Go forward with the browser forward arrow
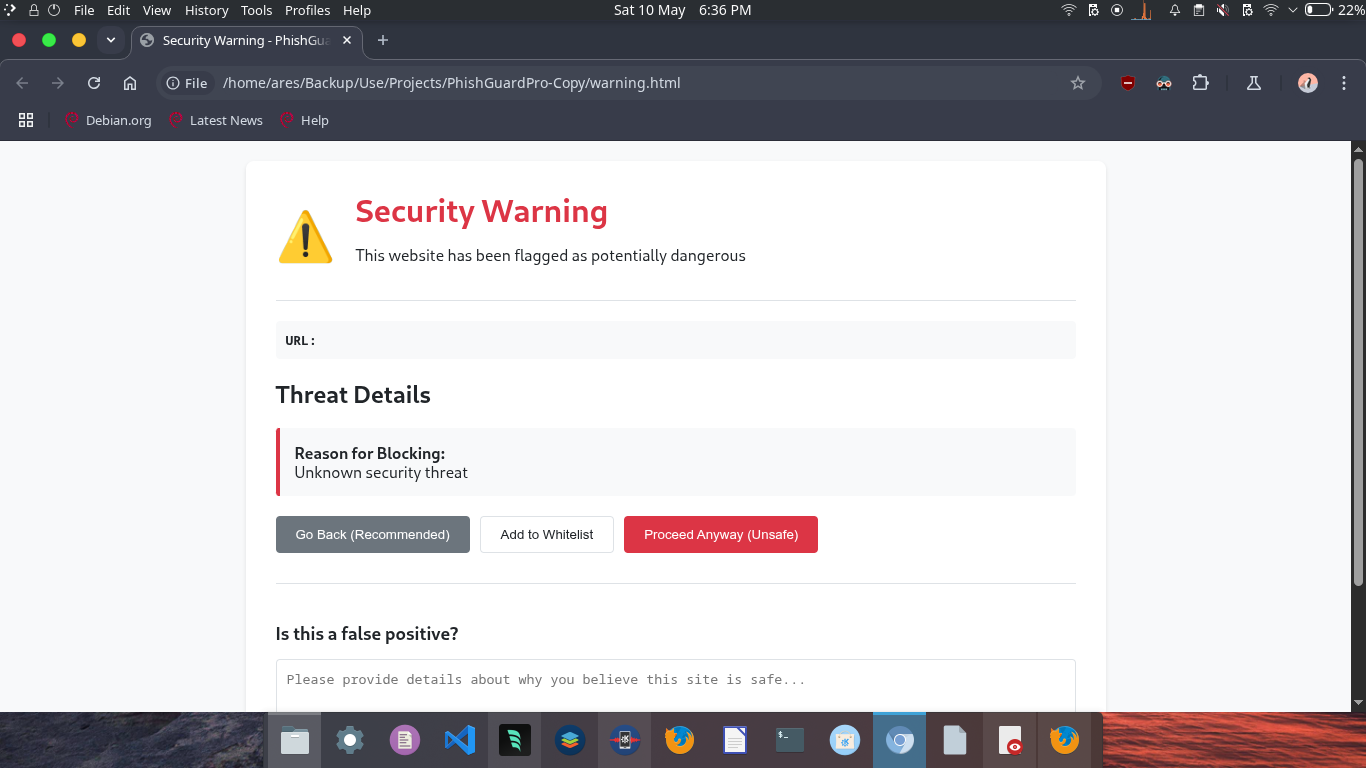This screenshot has height=768, width=1366. [58, 83]
